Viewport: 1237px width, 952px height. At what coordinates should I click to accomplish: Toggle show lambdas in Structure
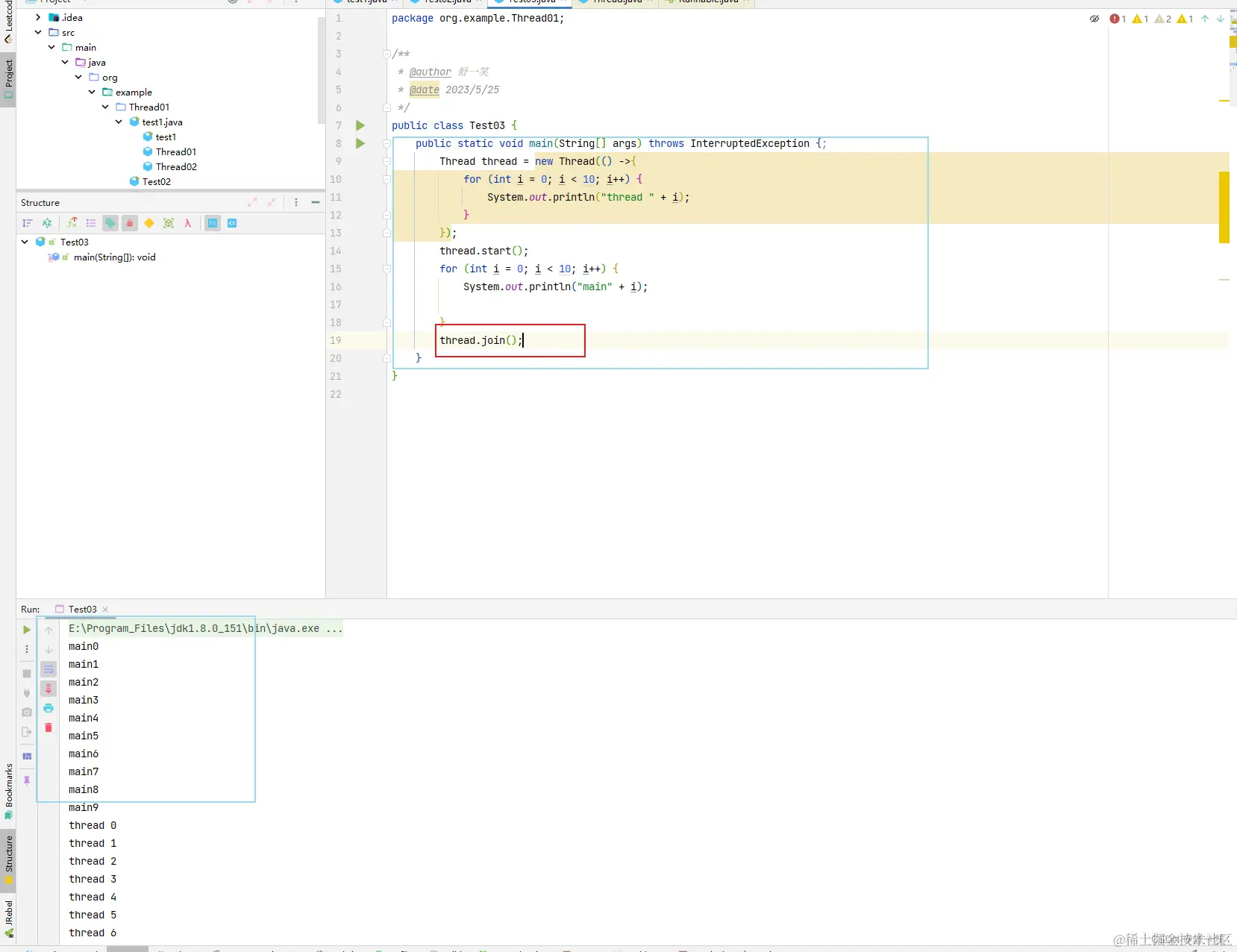click(188, 223)
